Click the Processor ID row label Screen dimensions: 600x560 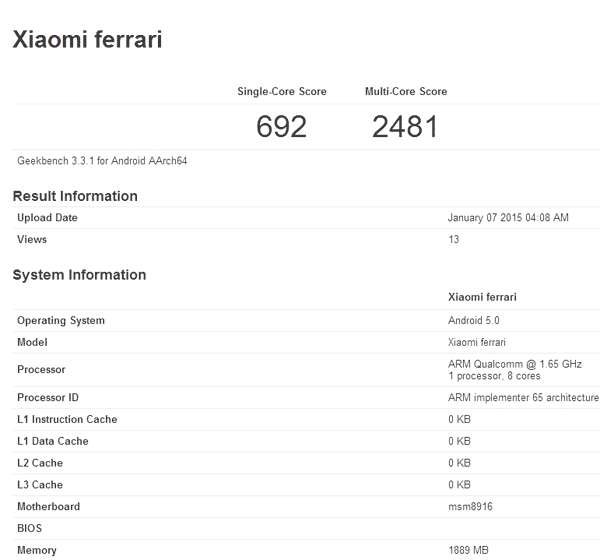[x=48, y=398]
